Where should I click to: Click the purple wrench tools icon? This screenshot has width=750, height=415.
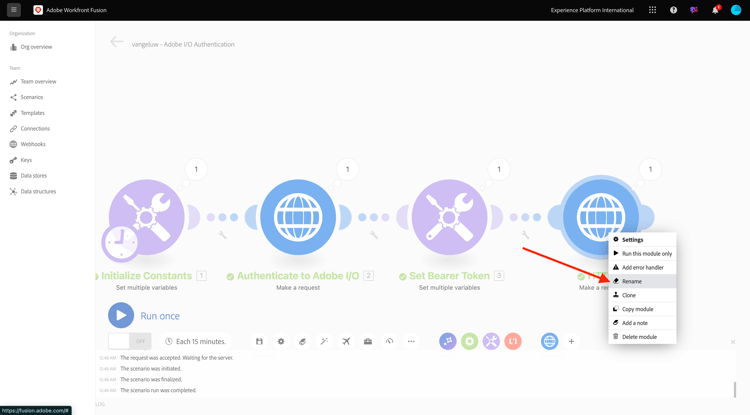click(491, 341)
